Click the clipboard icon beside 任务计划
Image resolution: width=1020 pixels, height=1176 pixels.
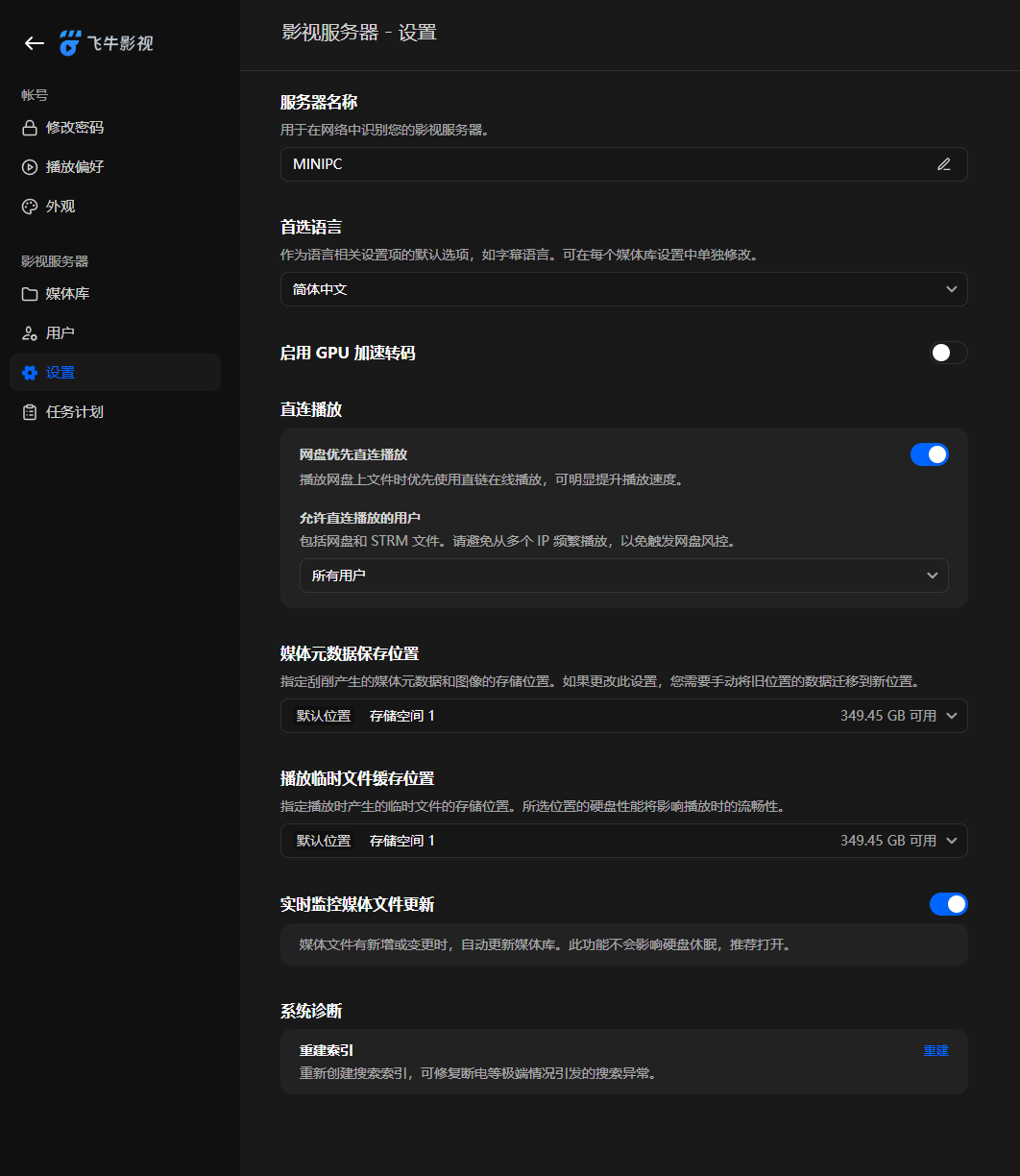30,412
